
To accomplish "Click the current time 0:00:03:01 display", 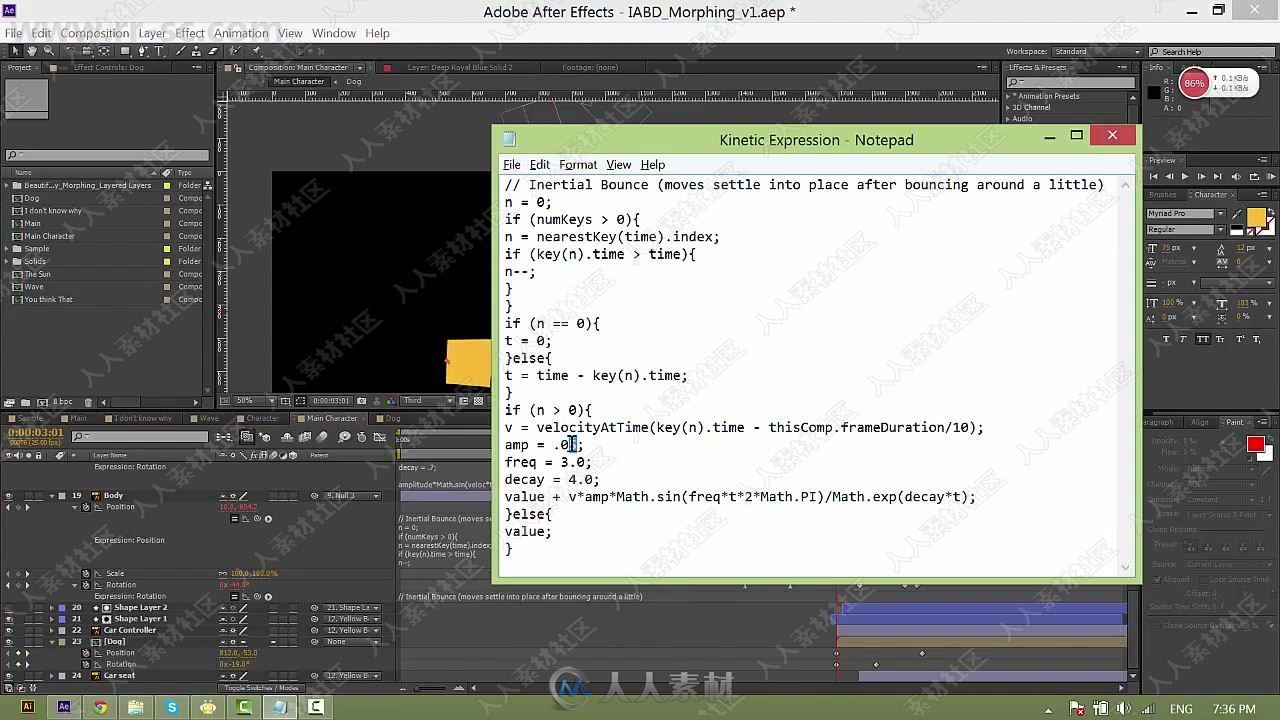I will tap(36, 432).
